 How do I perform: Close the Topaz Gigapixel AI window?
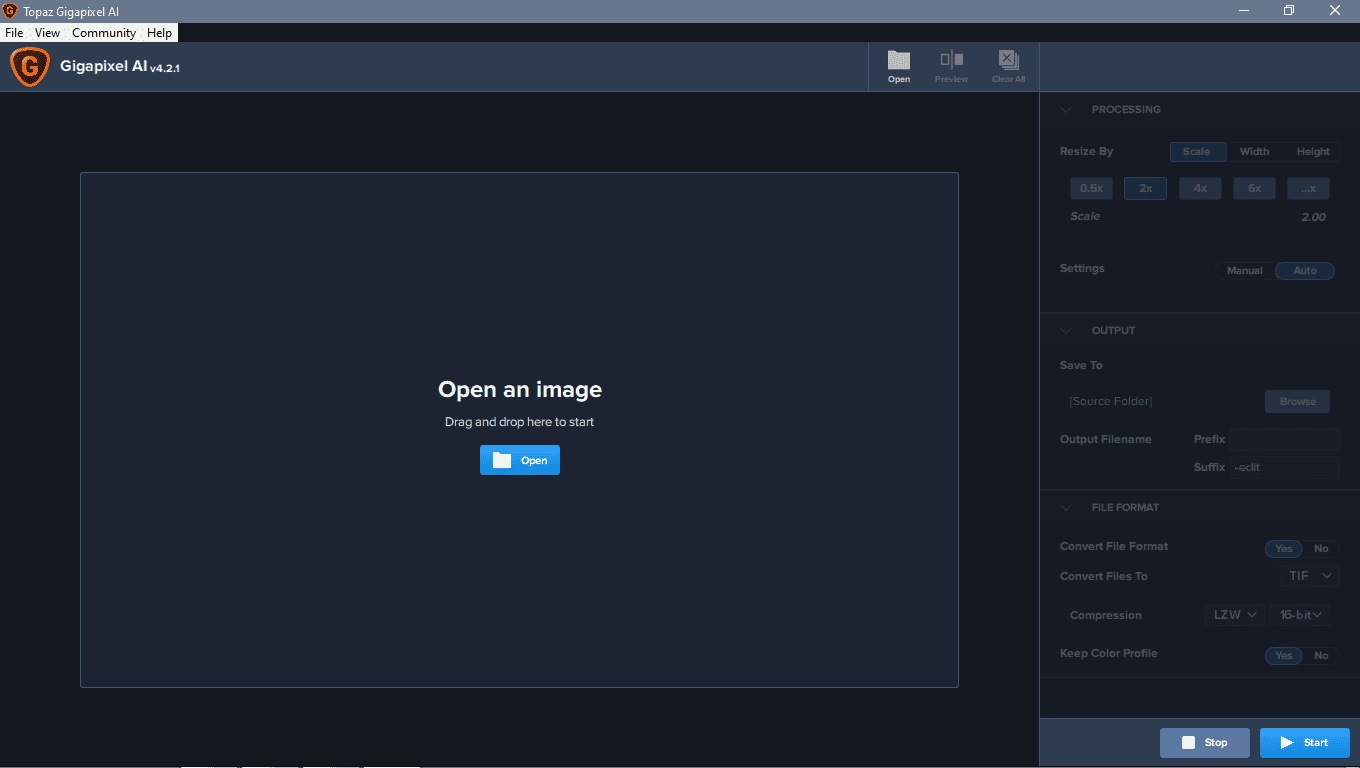coord(1335,11)
